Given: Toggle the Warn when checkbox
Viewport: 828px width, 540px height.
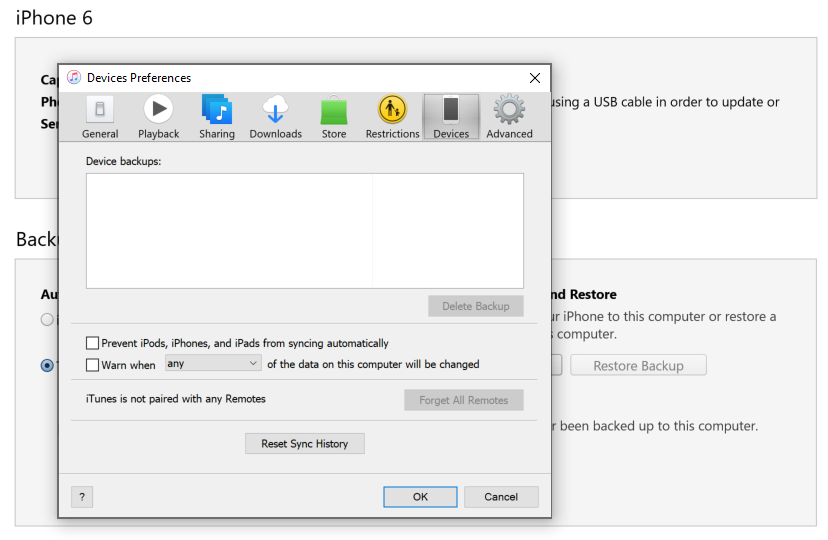Looking at the screenshot, I should point(92,365).
